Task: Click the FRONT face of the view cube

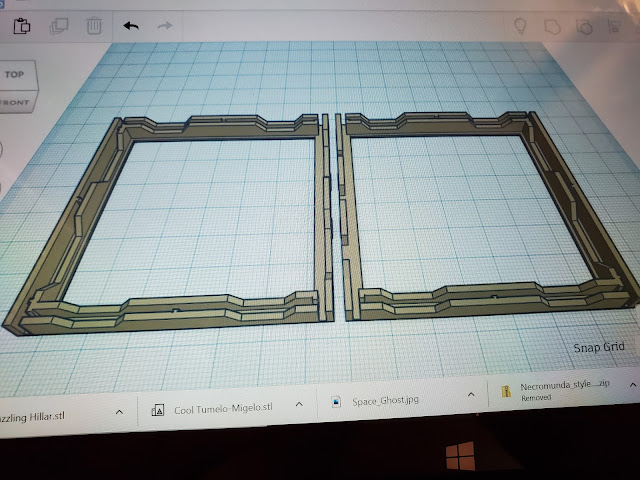Action: click(16, 102)
